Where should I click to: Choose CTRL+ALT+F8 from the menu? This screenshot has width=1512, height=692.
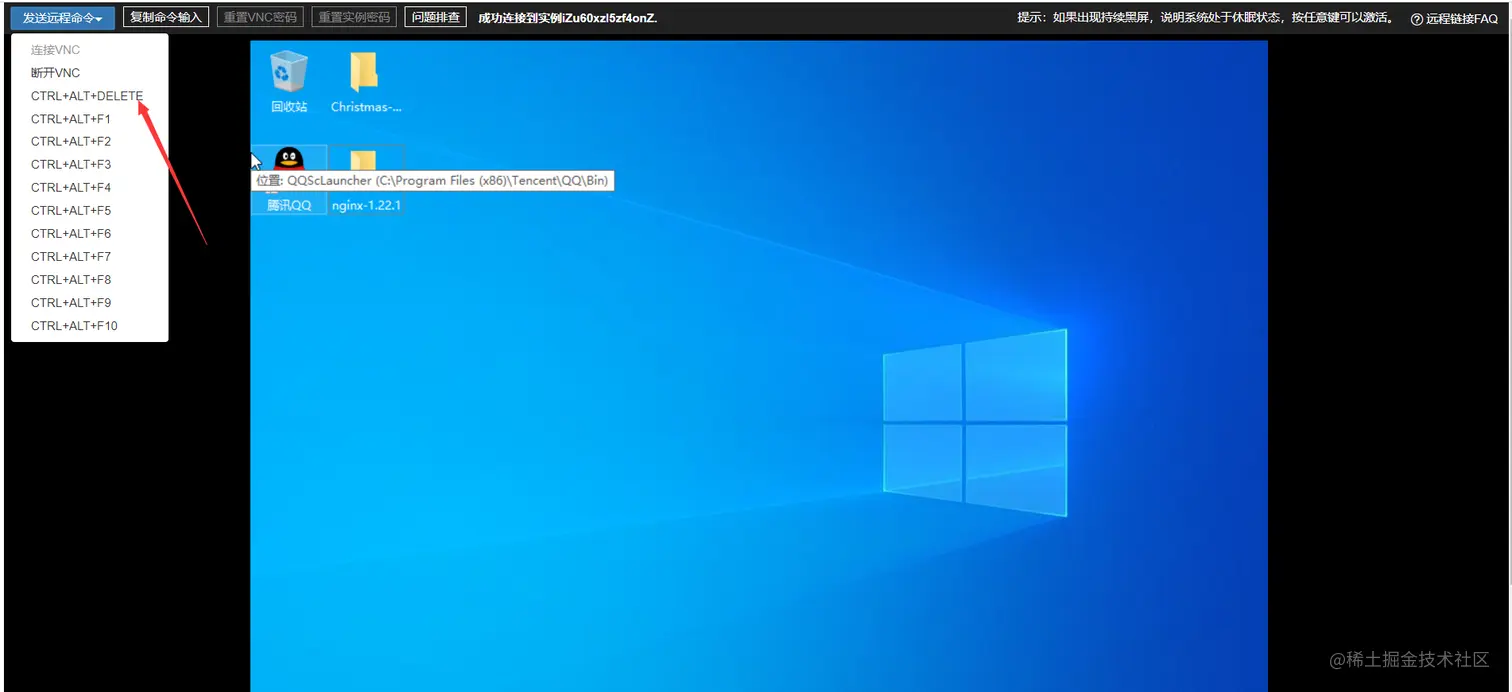(x=70, y=280)
